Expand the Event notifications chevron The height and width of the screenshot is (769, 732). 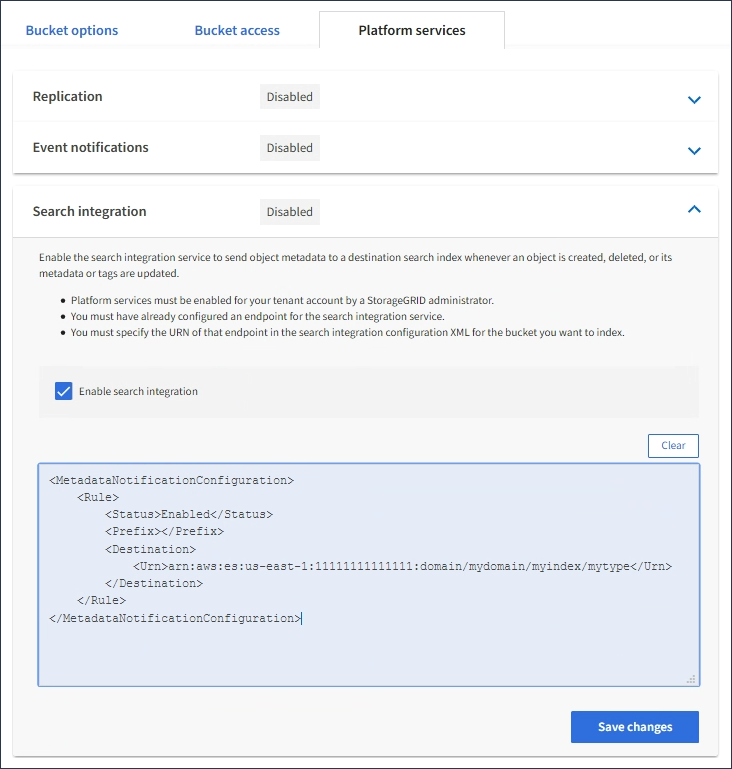pos(694,150)
